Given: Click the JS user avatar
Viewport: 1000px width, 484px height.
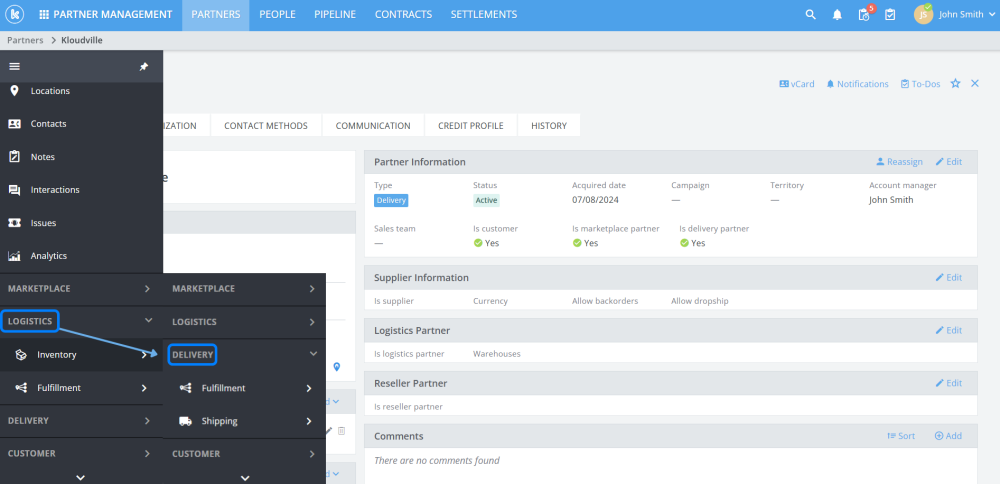Looking at the screenshot, I should (923, 15).
